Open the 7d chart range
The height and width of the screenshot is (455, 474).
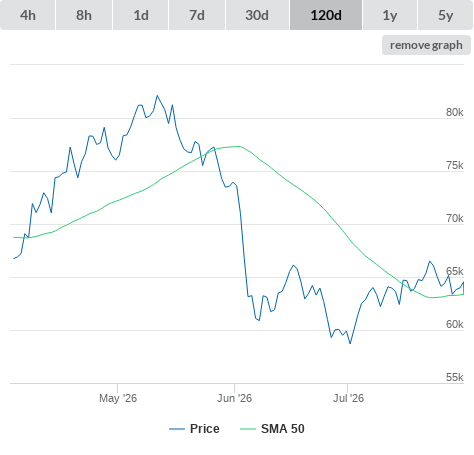click(x=197, y=15)
